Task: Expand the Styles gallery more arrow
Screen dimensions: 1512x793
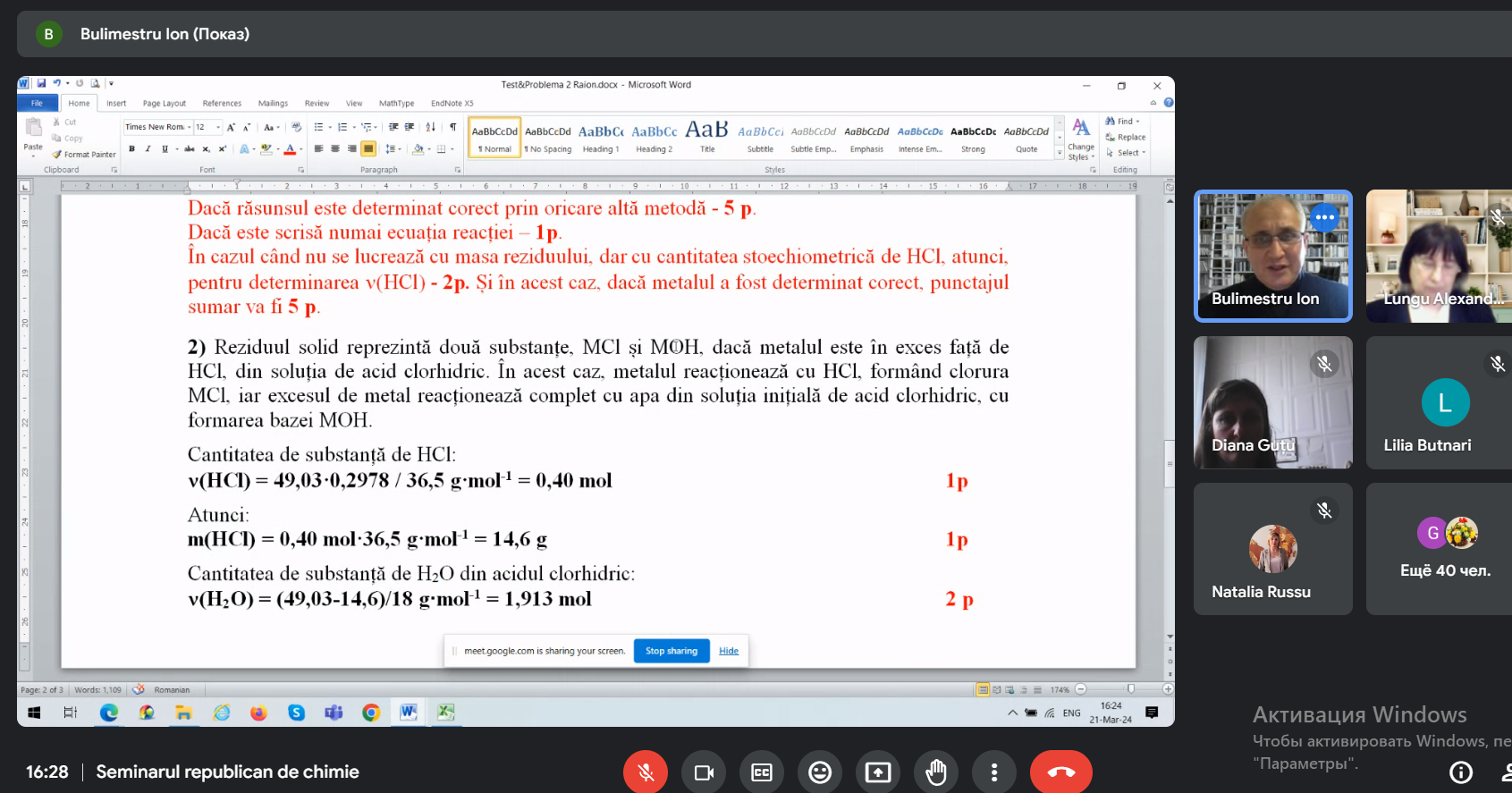Action: point(1060,154)
